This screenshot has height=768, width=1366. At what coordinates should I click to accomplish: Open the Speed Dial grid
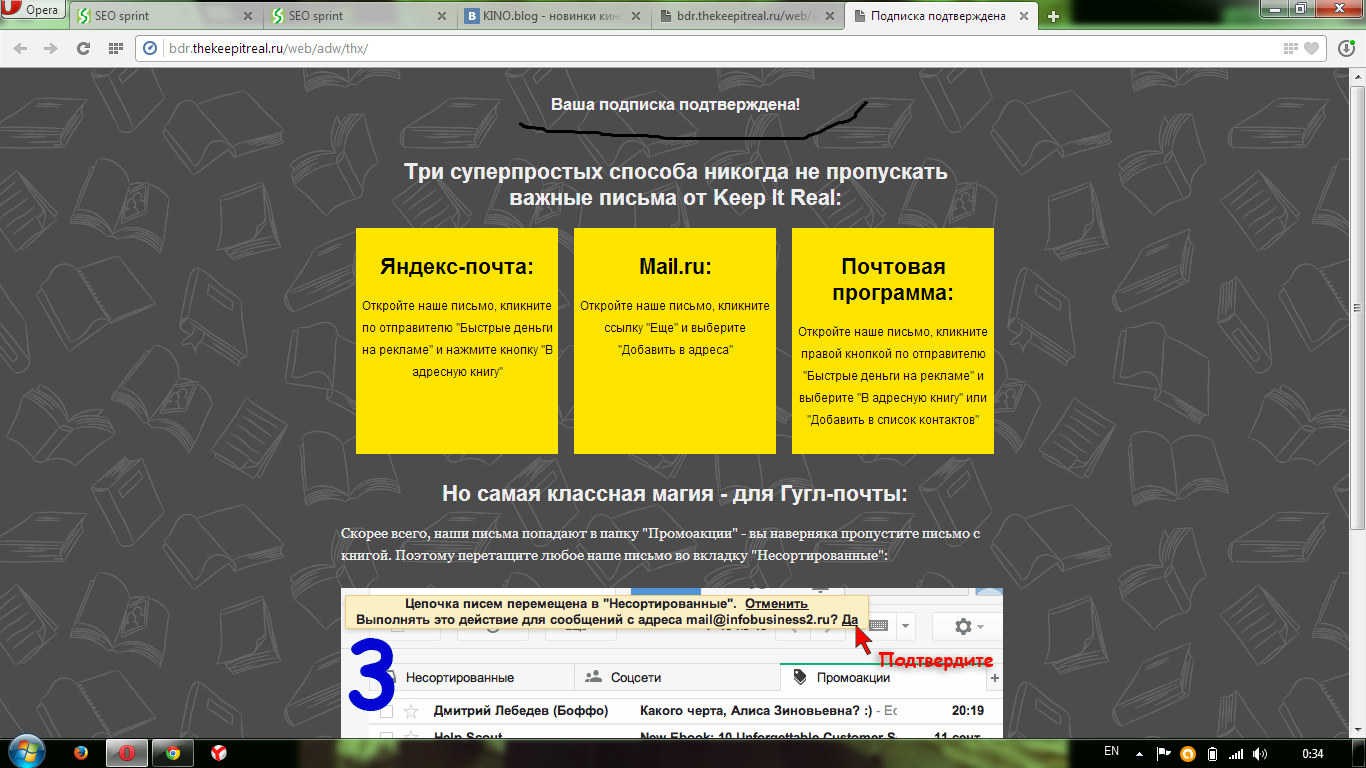click(x=116, y=48)
